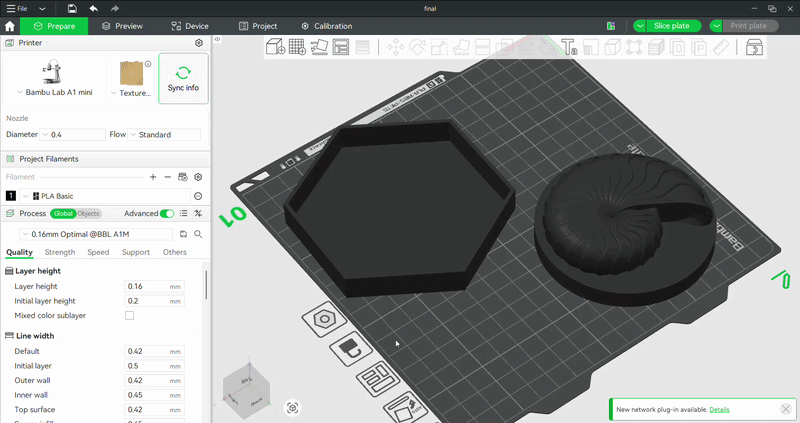Click the compare presets list icon
The width and height of the screenshot is (800, 423).
183,213
